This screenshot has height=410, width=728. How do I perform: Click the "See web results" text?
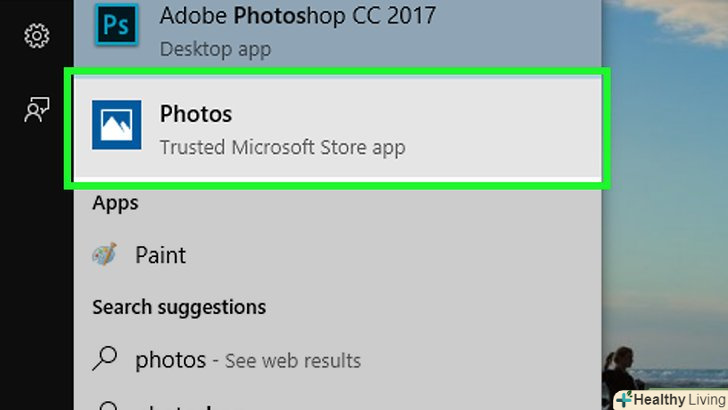coord(293,360)
